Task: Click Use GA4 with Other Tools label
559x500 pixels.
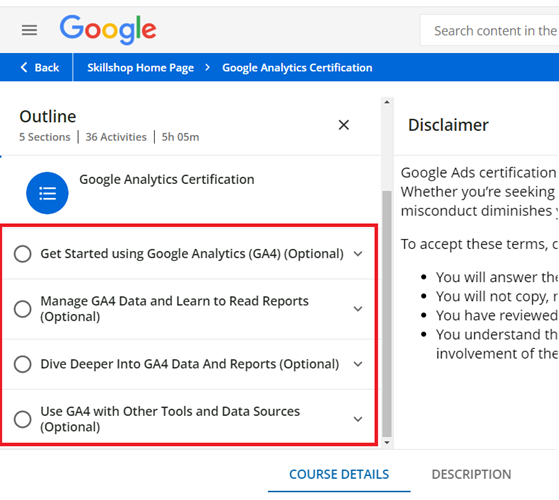Action: click(170, 419)
